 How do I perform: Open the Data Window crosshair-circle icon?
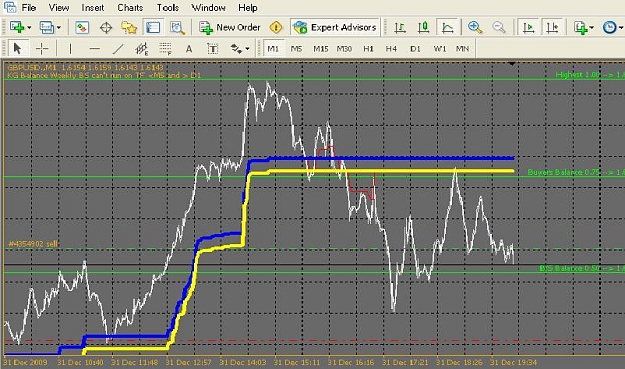click(x=106, y=27)
